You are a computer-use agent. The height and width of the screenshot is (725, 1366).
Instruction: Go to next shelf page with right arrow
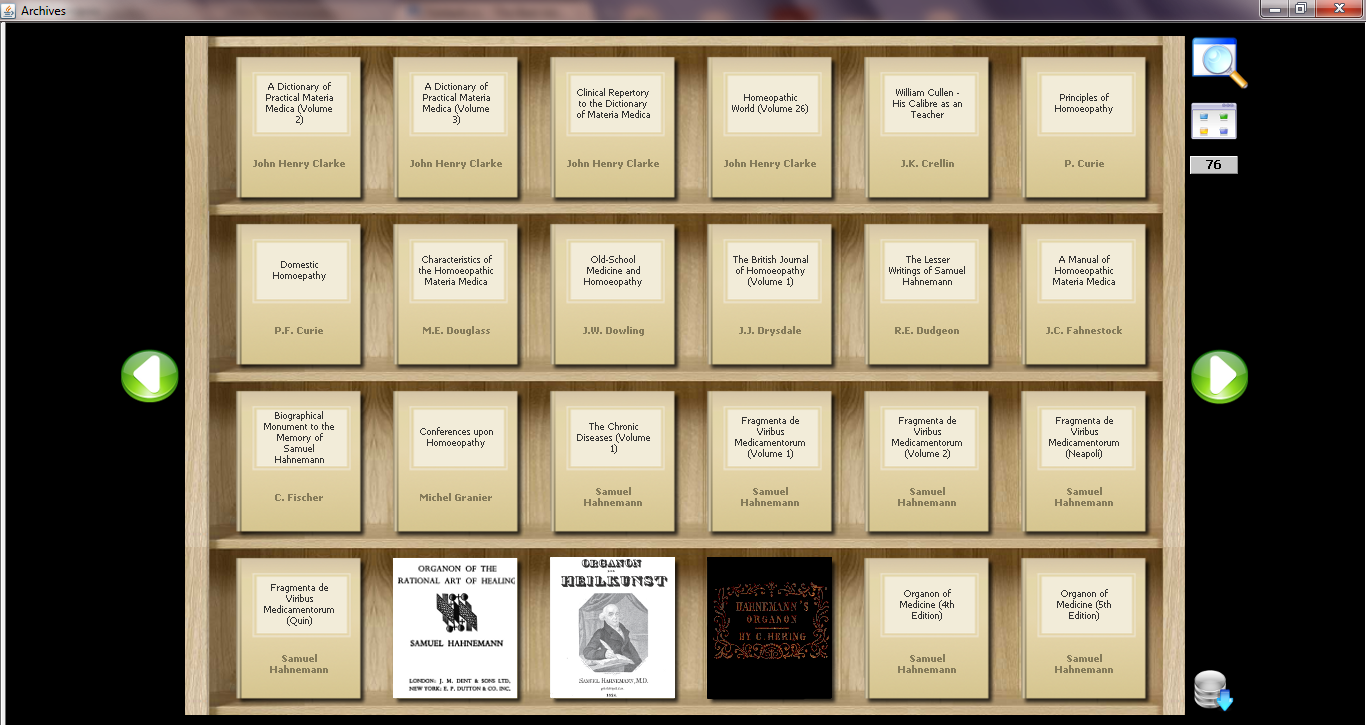click(1219, 377)
